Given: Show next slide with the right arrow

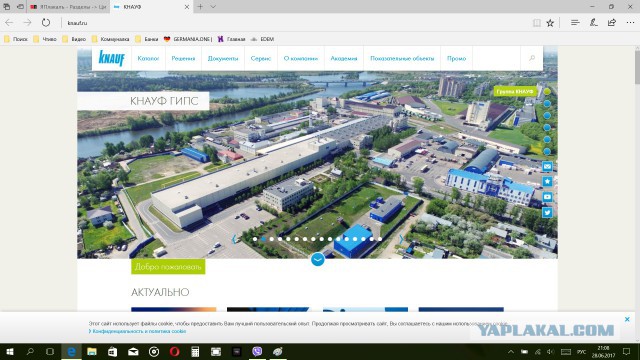Looking at the screenshot, I should [401, 239].
